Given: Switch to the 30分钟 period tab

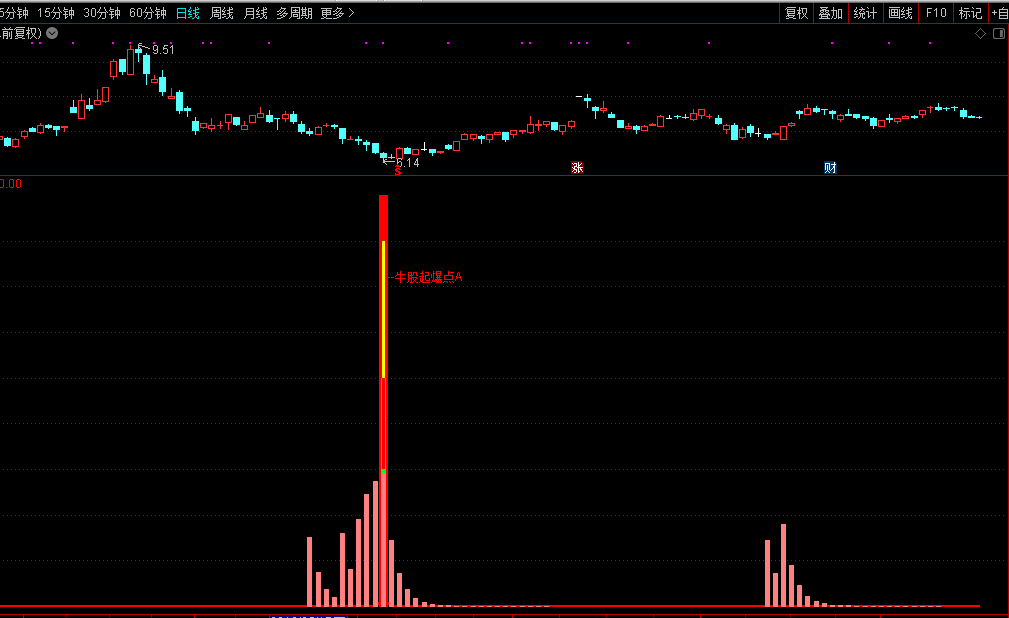Looking at the screenshot, I should click(102, 13).
